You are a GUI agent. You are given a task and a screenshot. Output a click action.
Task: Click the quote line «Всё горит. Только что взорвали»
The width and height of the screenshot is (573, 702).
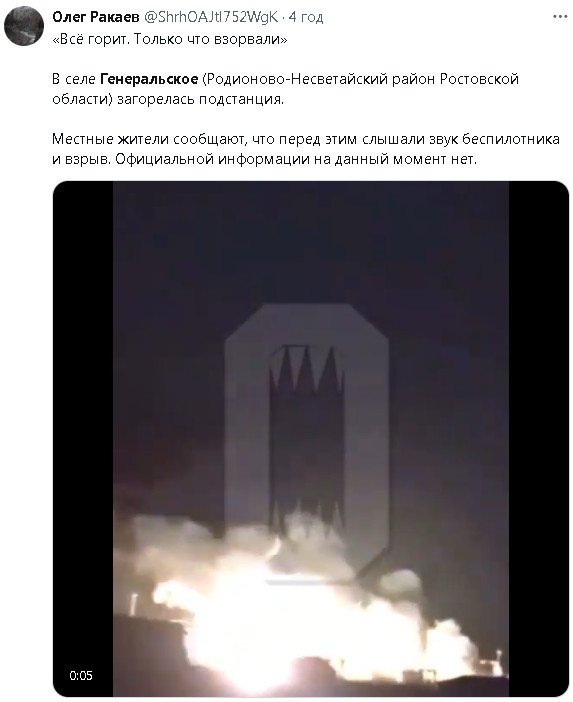point(170,39)
